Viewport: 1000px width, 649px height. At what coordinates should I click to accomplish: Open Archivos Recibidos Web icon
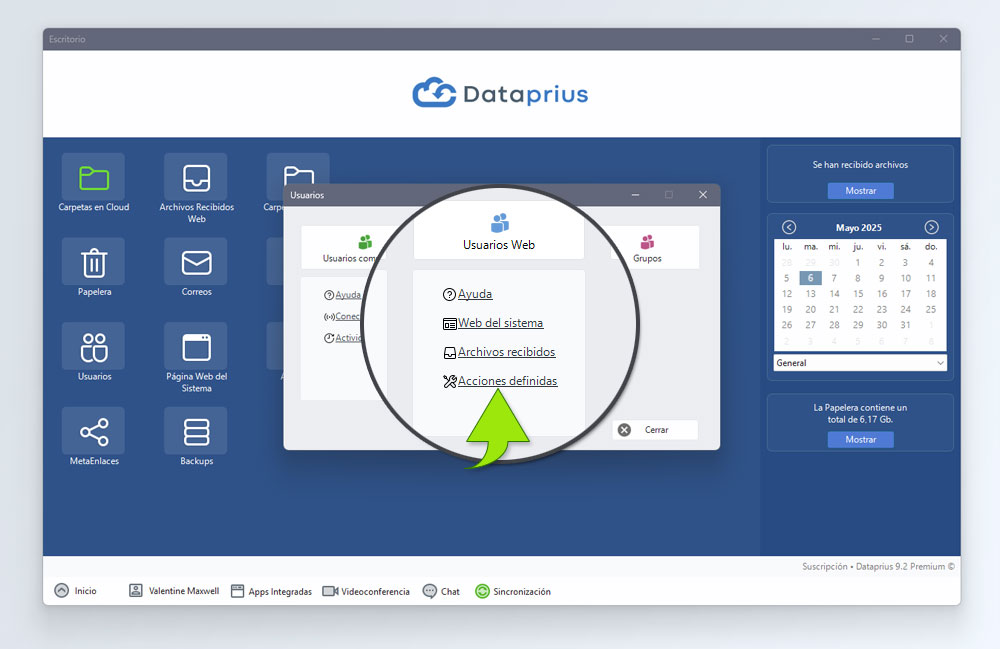click(196, 179)
